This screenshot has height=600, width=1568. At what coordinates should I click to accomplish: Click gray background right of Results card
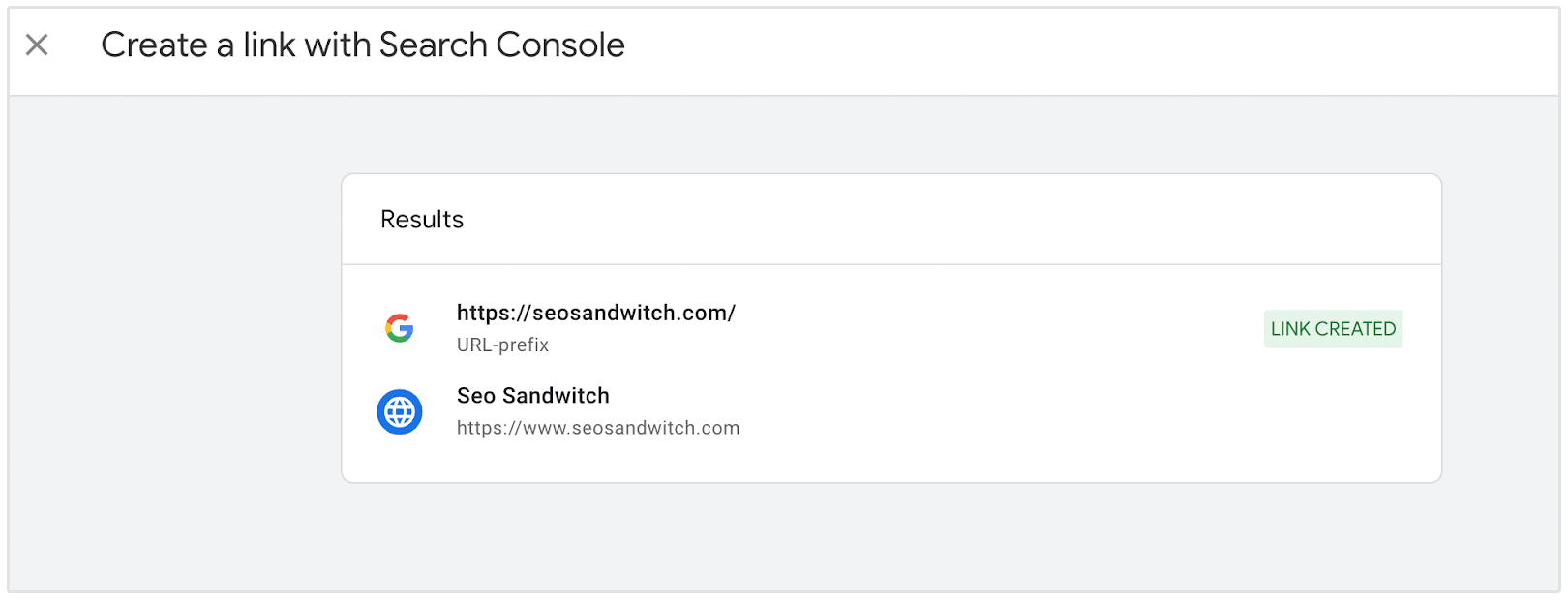(x=1500, y=329)
